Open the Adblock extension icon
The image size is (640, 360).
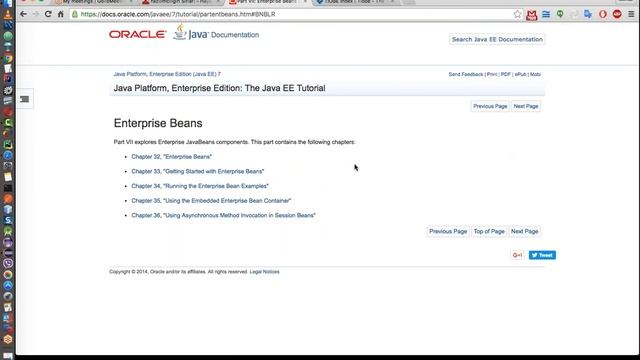click(617, 14)
